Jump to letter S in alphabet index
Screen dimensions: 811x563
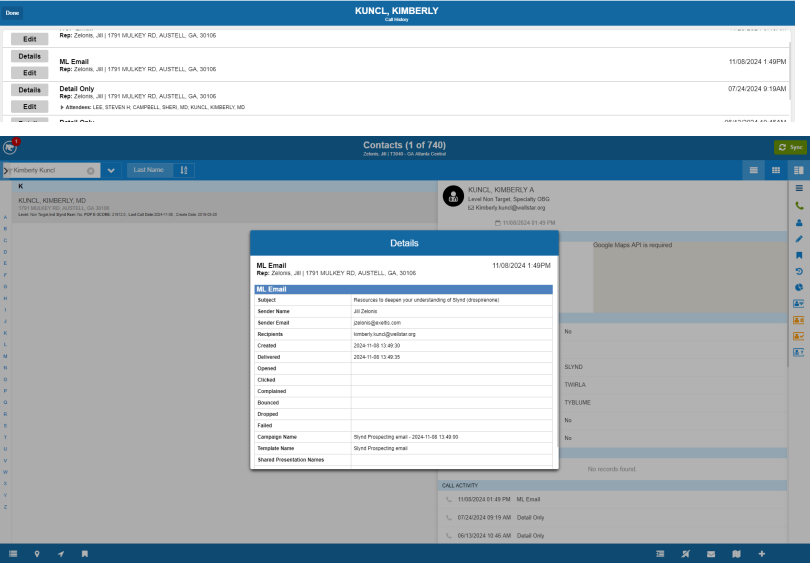(x=5, y=426)
